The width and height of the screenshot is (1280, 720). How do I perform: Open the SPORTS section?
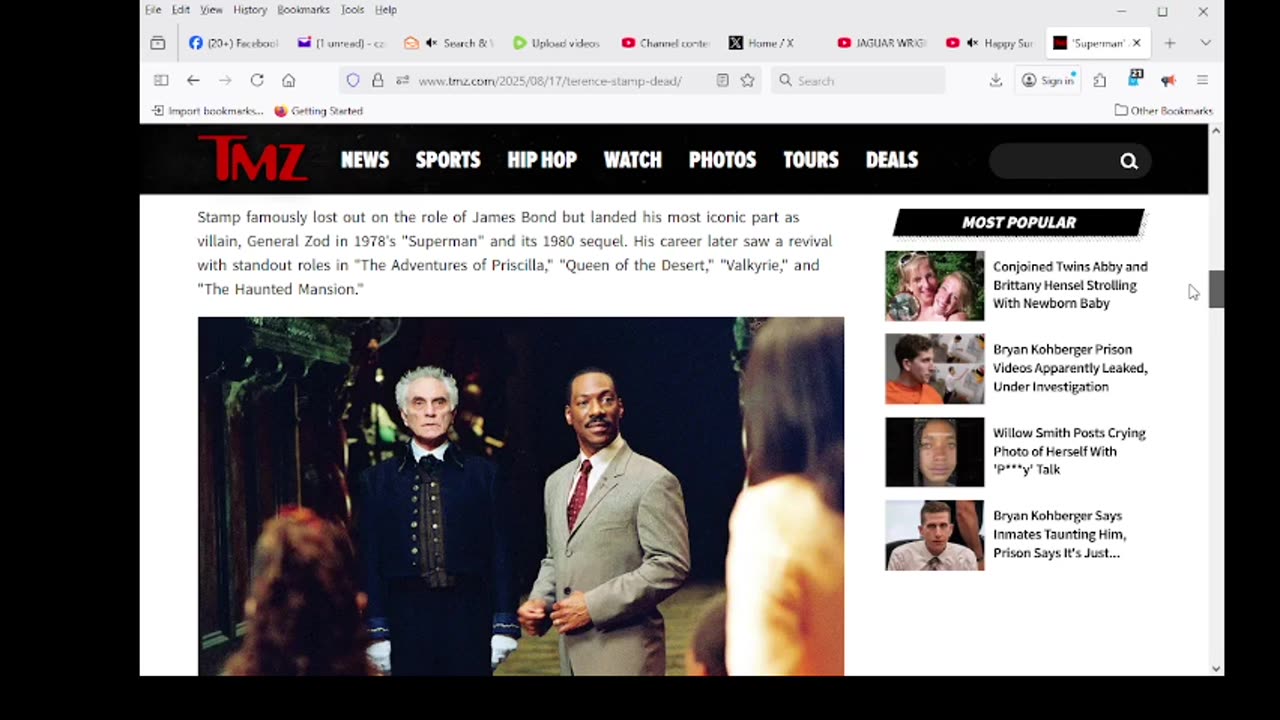pos(448,160)
